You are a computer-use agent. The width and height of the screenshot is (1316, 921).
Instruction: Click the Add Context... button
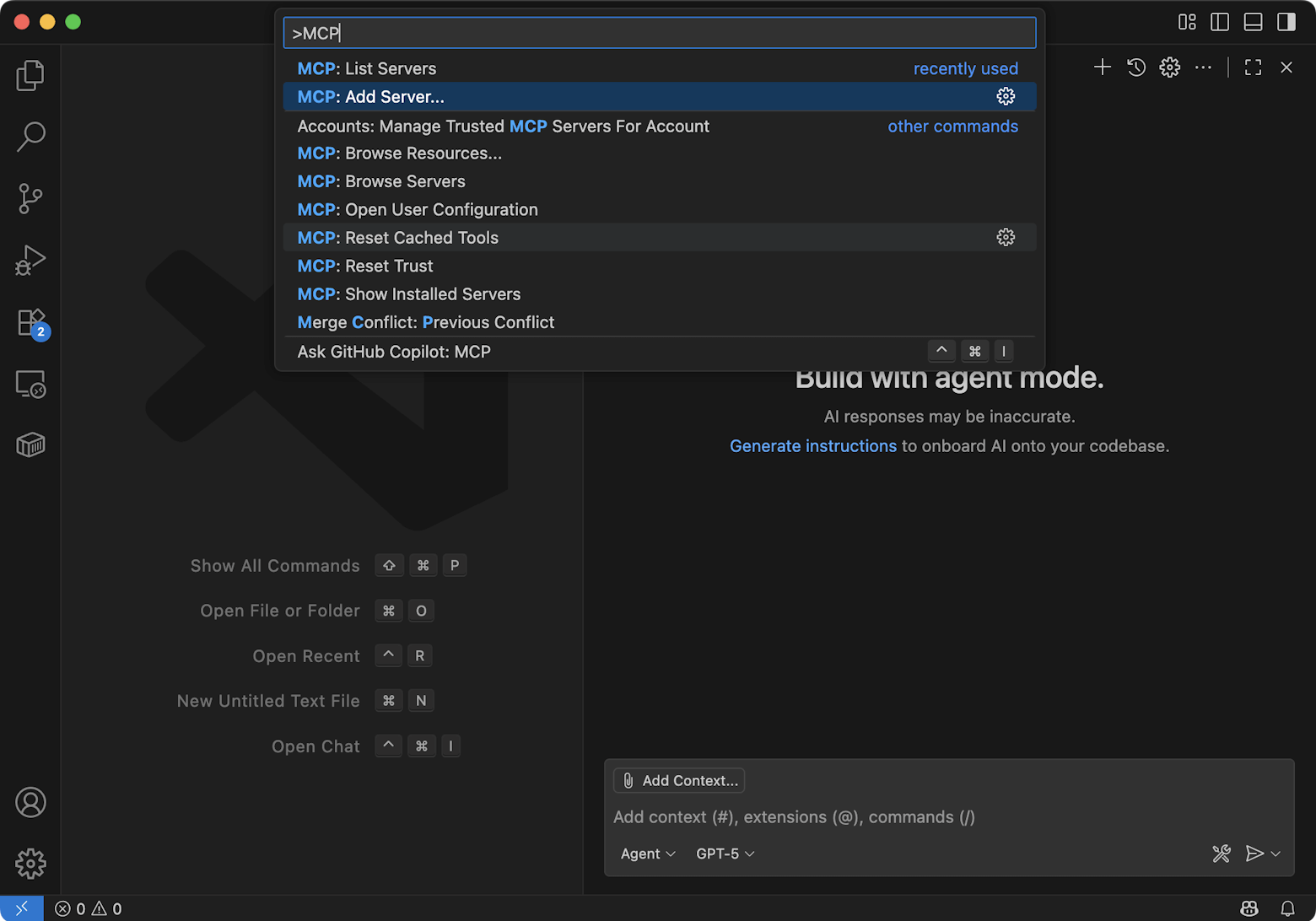pos(679,780)
